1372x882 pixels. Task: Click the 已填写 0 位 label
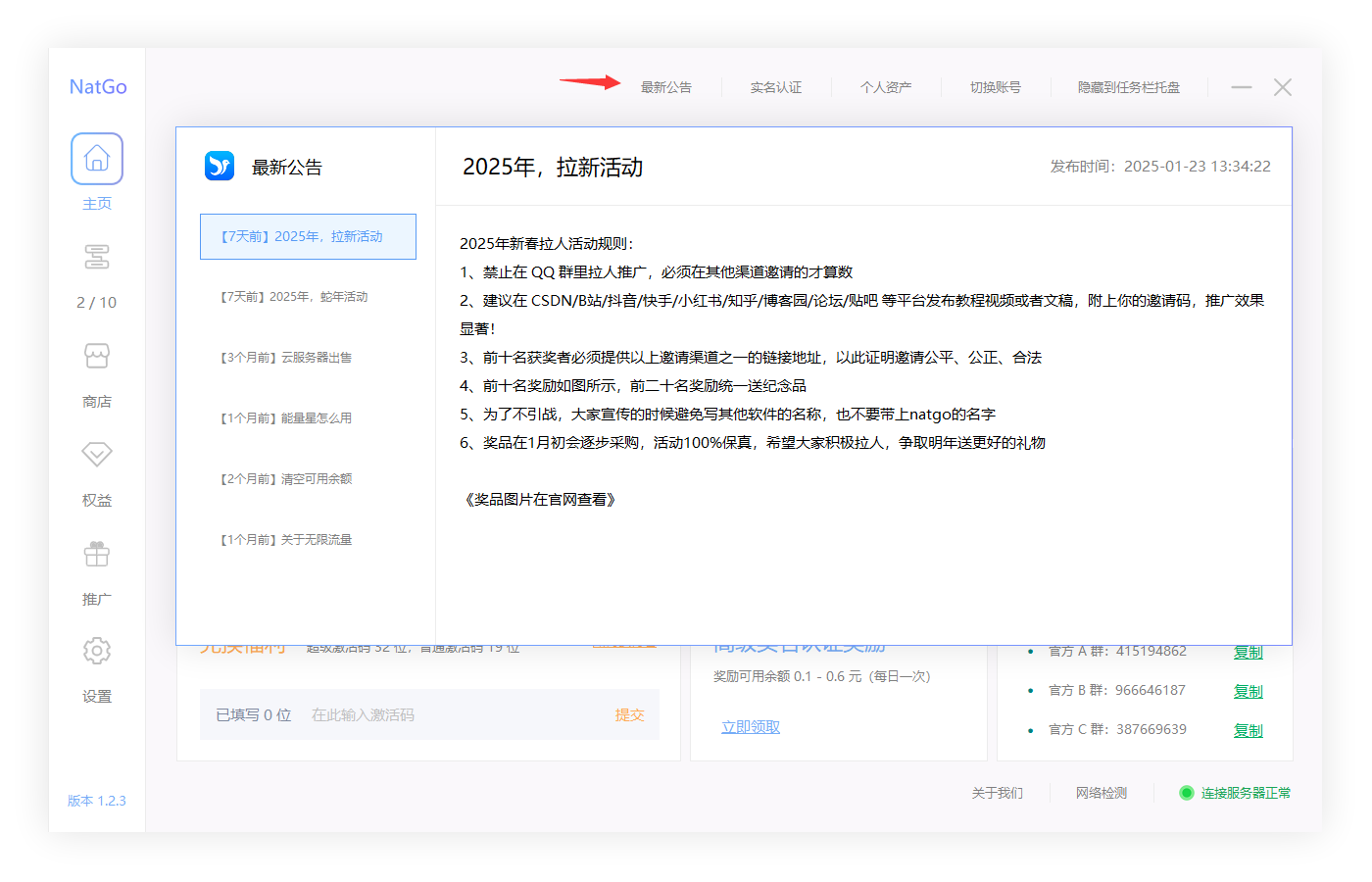coord(254,715)
